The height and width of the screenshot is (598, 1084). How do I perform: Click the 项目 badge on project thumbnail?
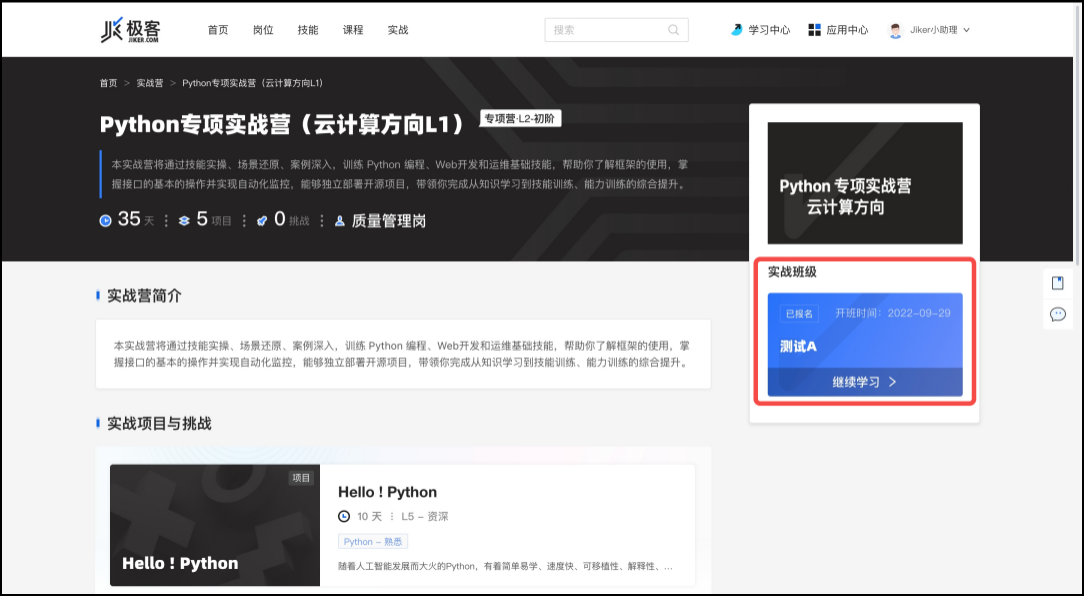(301, 478)
